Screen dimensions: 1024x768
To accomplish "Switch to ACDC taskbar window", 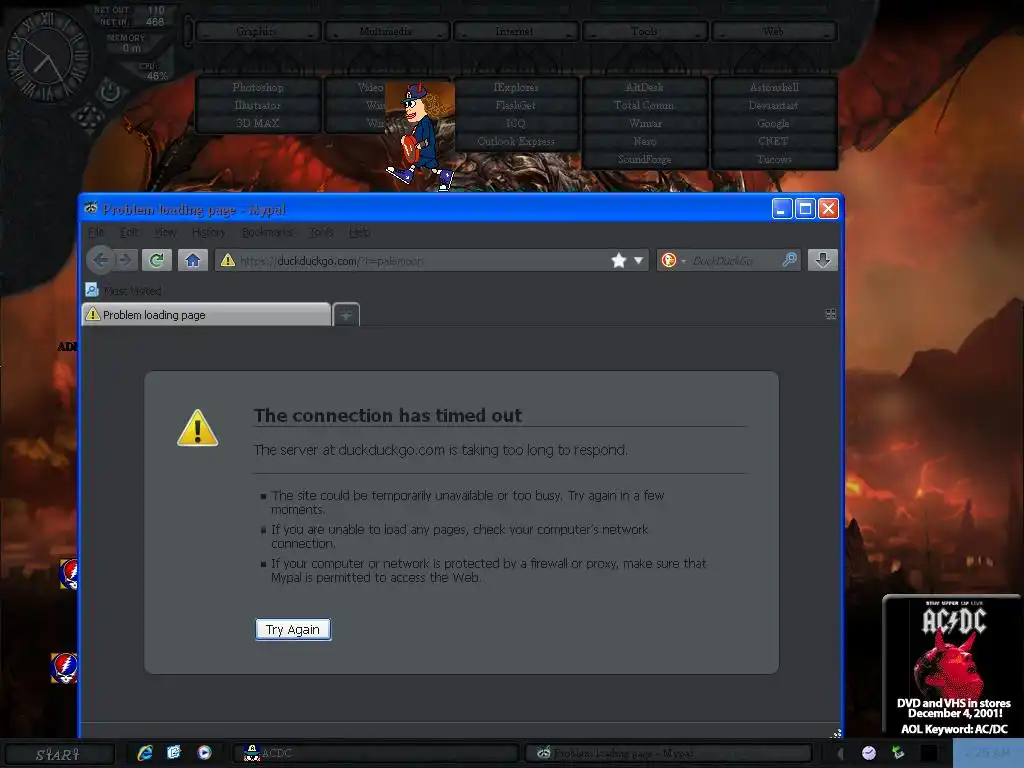I will pos(376,753).
